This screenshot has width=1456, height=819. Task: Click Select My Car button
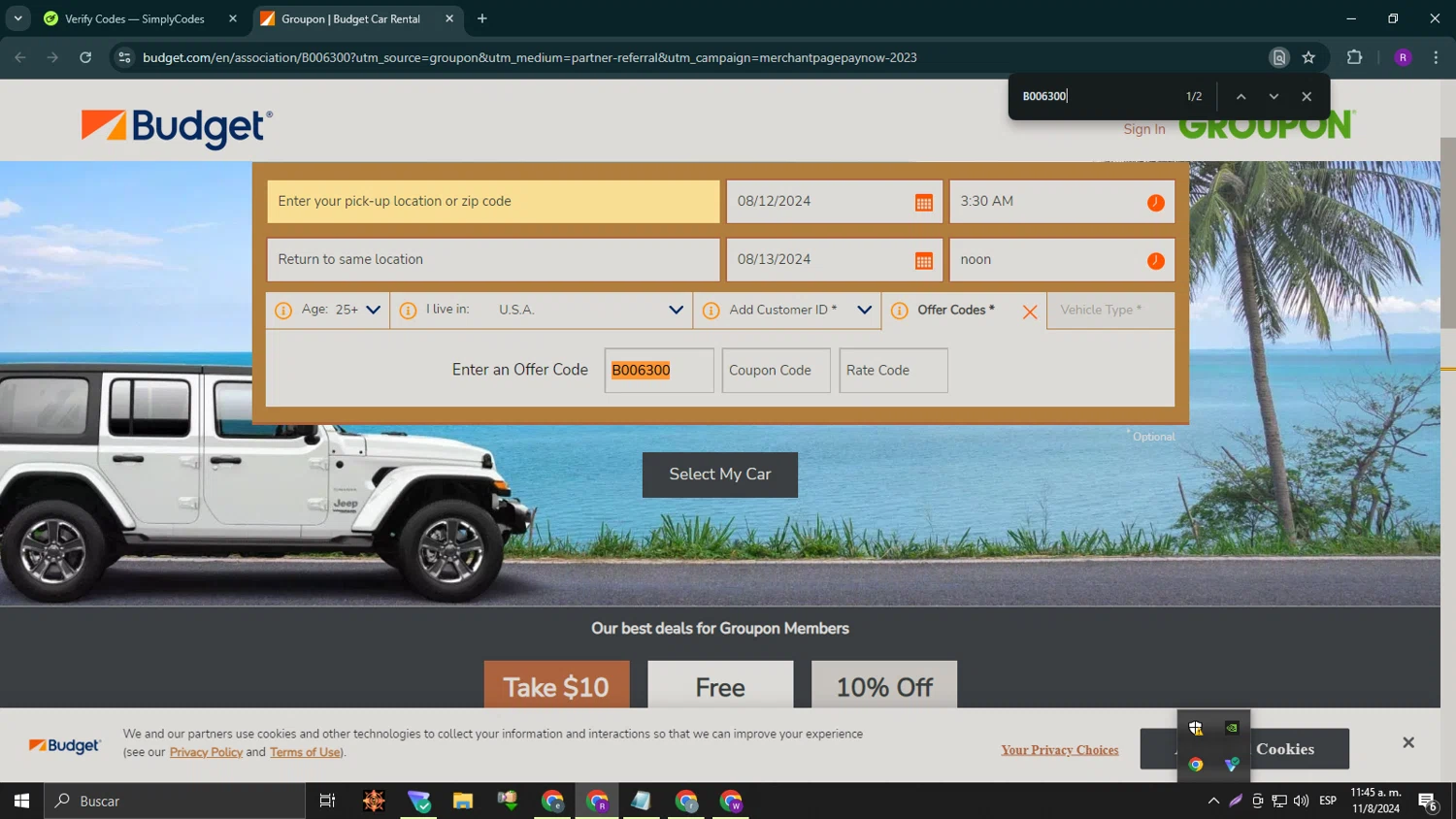720,475
